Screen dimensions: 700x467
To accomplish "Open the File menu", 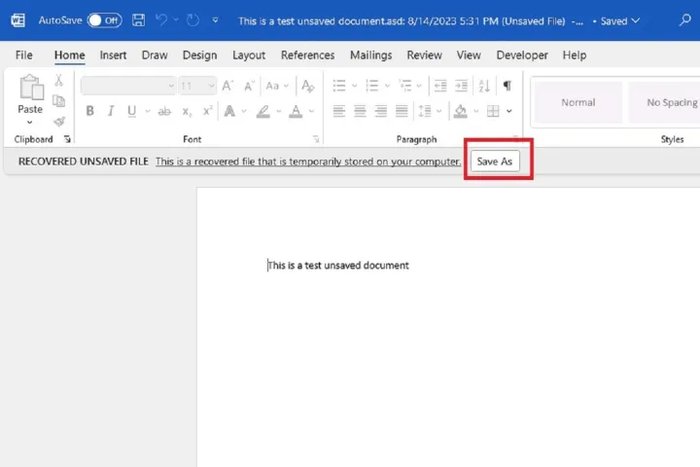I will pos(24,55).
